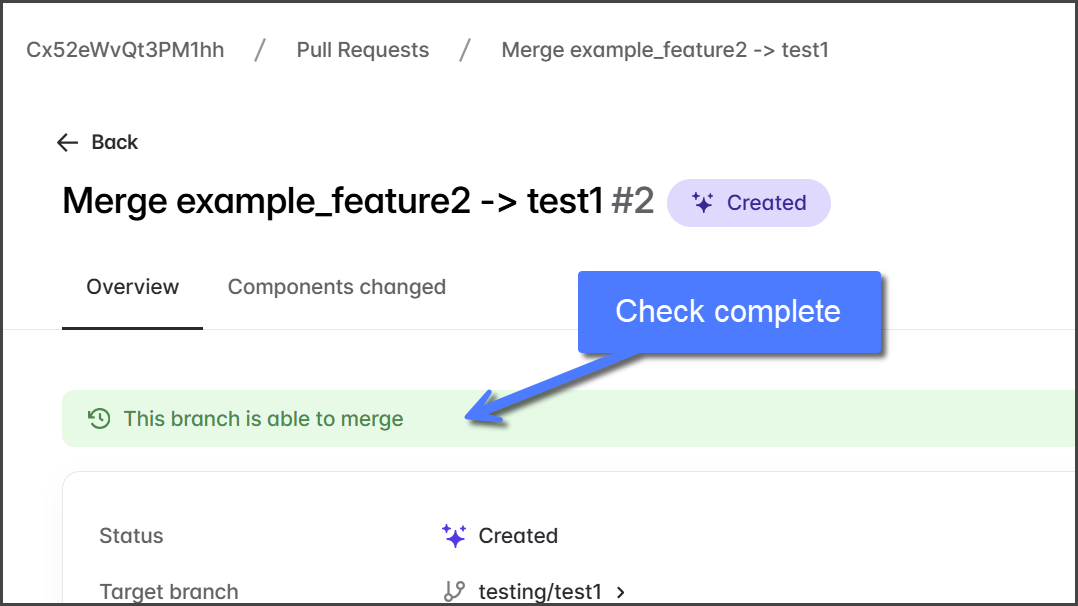Click the sparkle icon in the Status row
Image resolution: width=1078 pixels, height=606 pixels.
(x=454, y=536)
